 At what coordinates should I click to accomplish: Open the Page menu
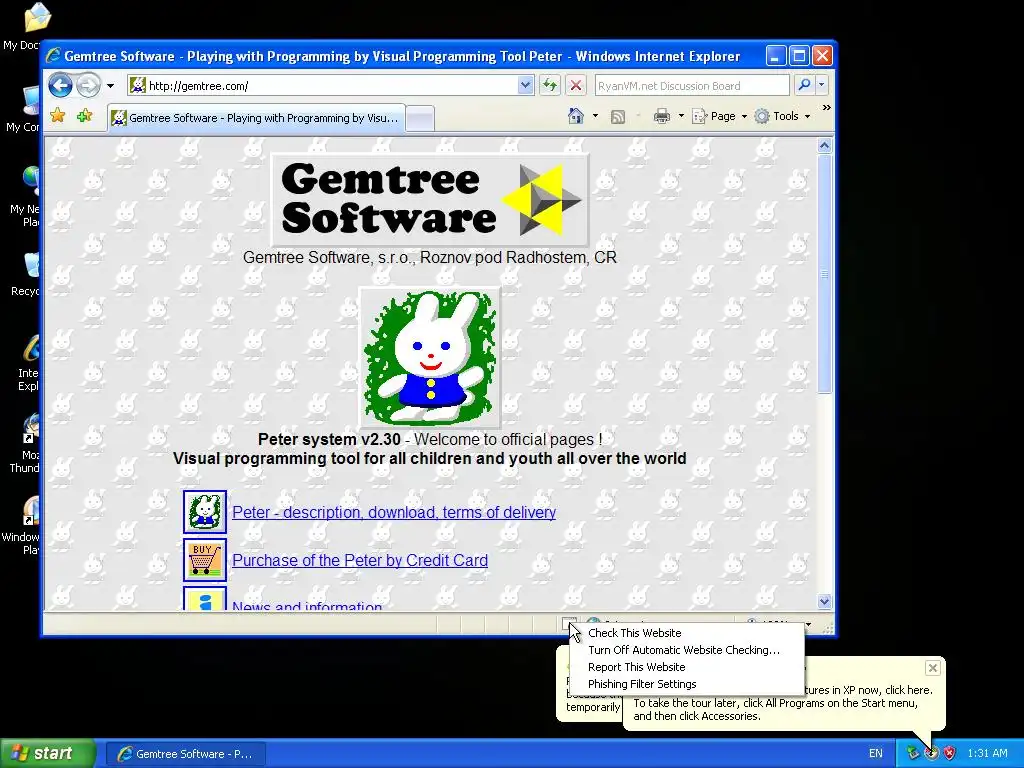719,116
